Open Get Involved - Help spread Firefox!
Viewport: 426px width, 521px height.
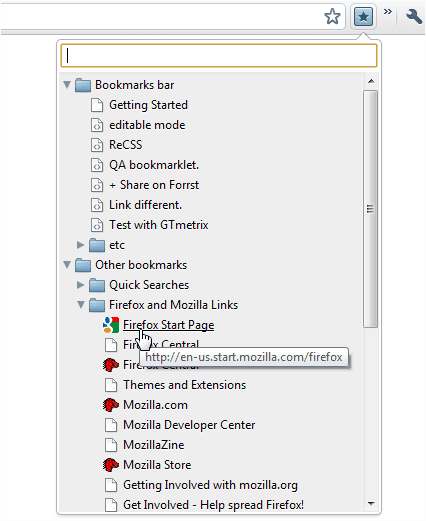[x=213, y=505]
